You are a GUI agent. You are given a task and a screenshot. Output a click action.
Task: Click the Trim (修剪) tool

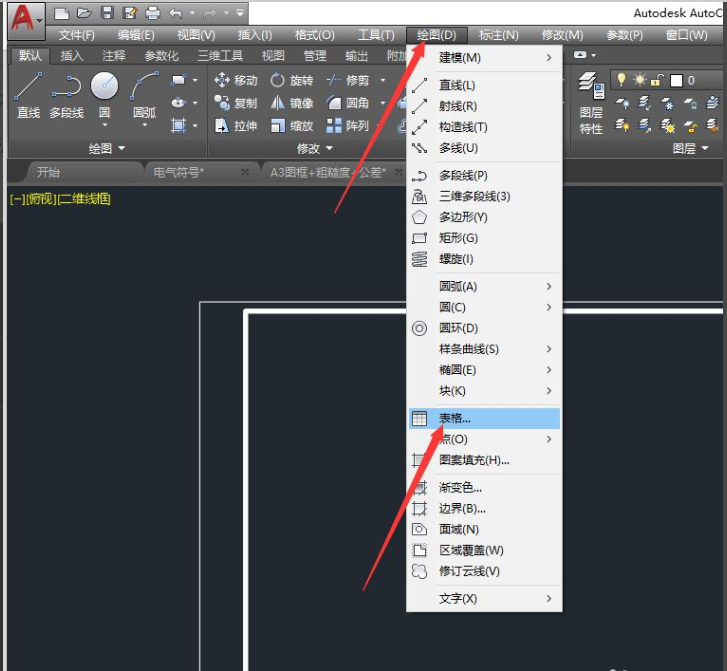coord(348,80)
